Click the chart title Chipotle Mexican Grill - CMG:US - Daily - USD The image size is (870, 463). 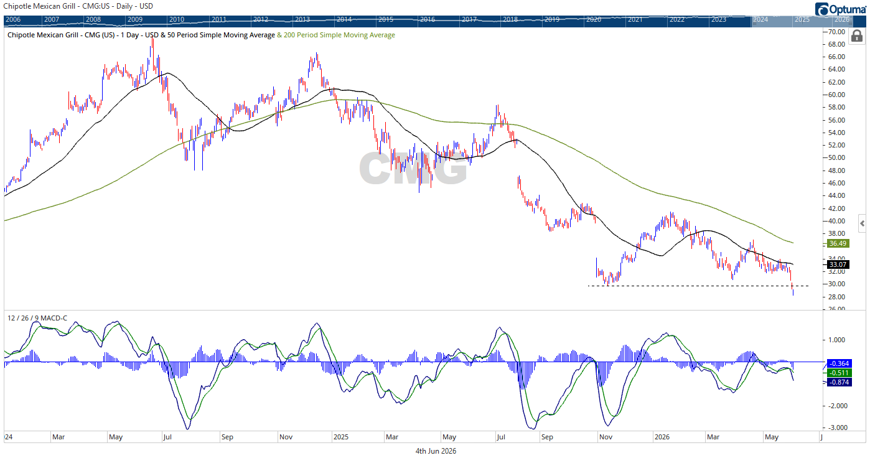coord(78,6)
